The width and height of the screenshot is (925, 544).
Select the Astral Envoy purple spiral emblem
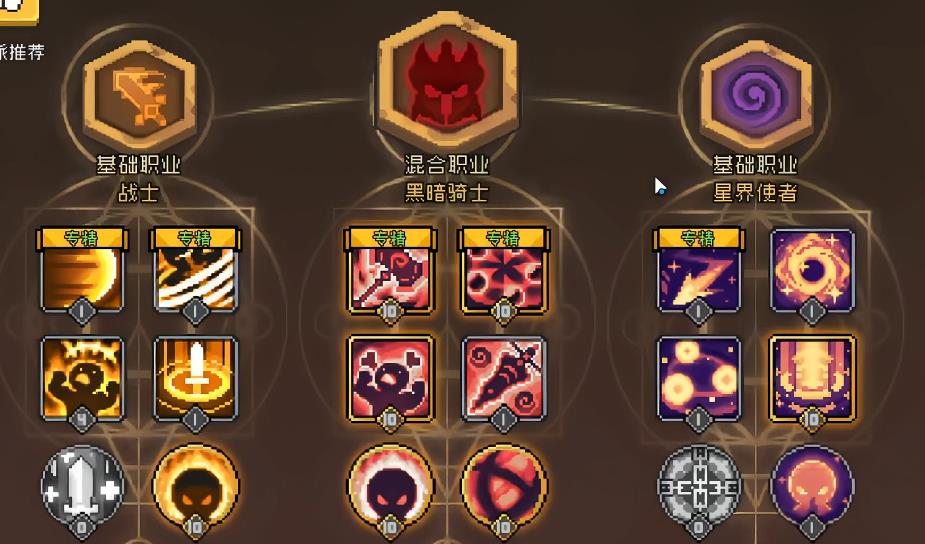[756, 96]
